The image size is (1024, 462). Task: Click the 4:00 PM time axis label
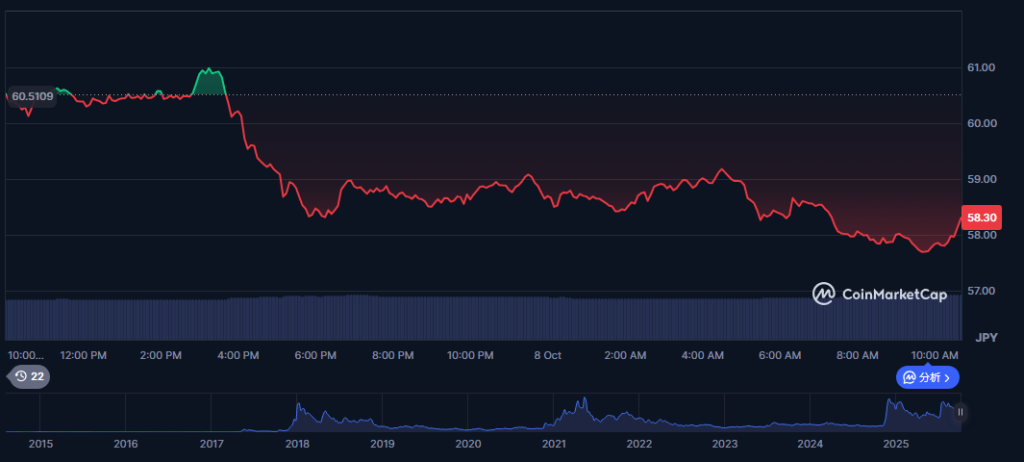click(238, 355)
